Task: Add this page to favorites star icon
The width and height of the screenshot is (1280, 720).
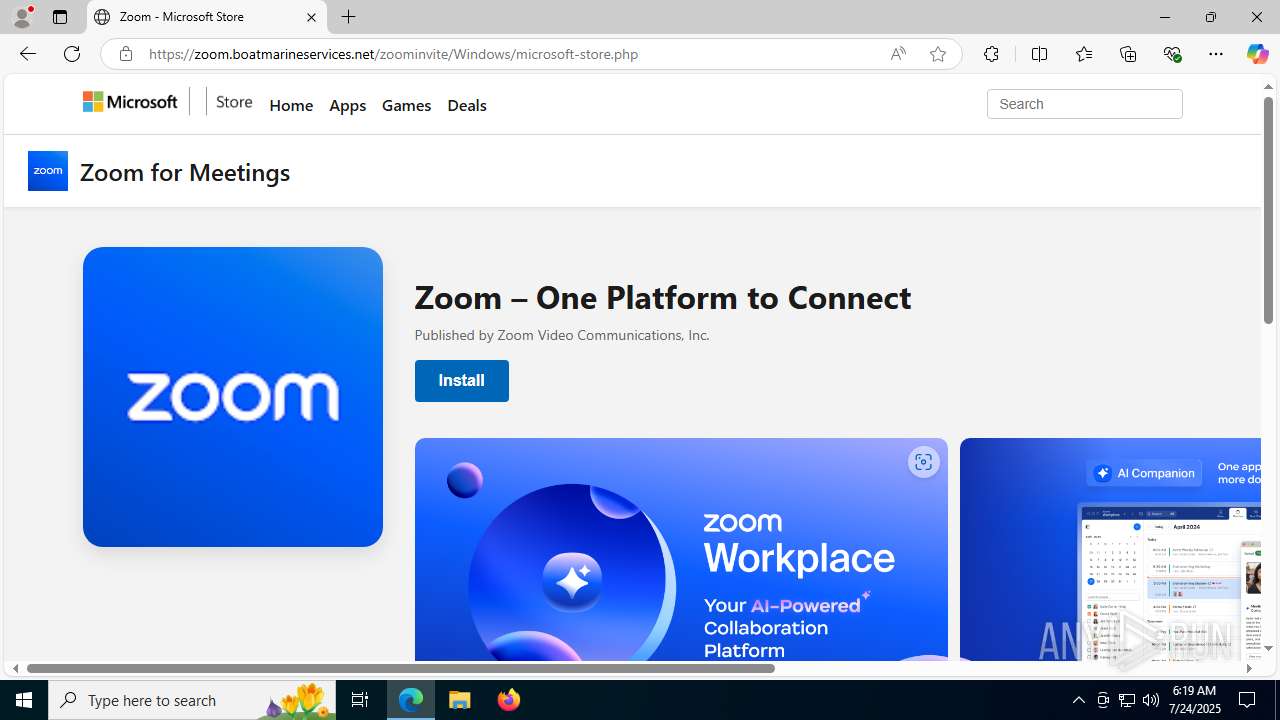Action: coord(938,54)
